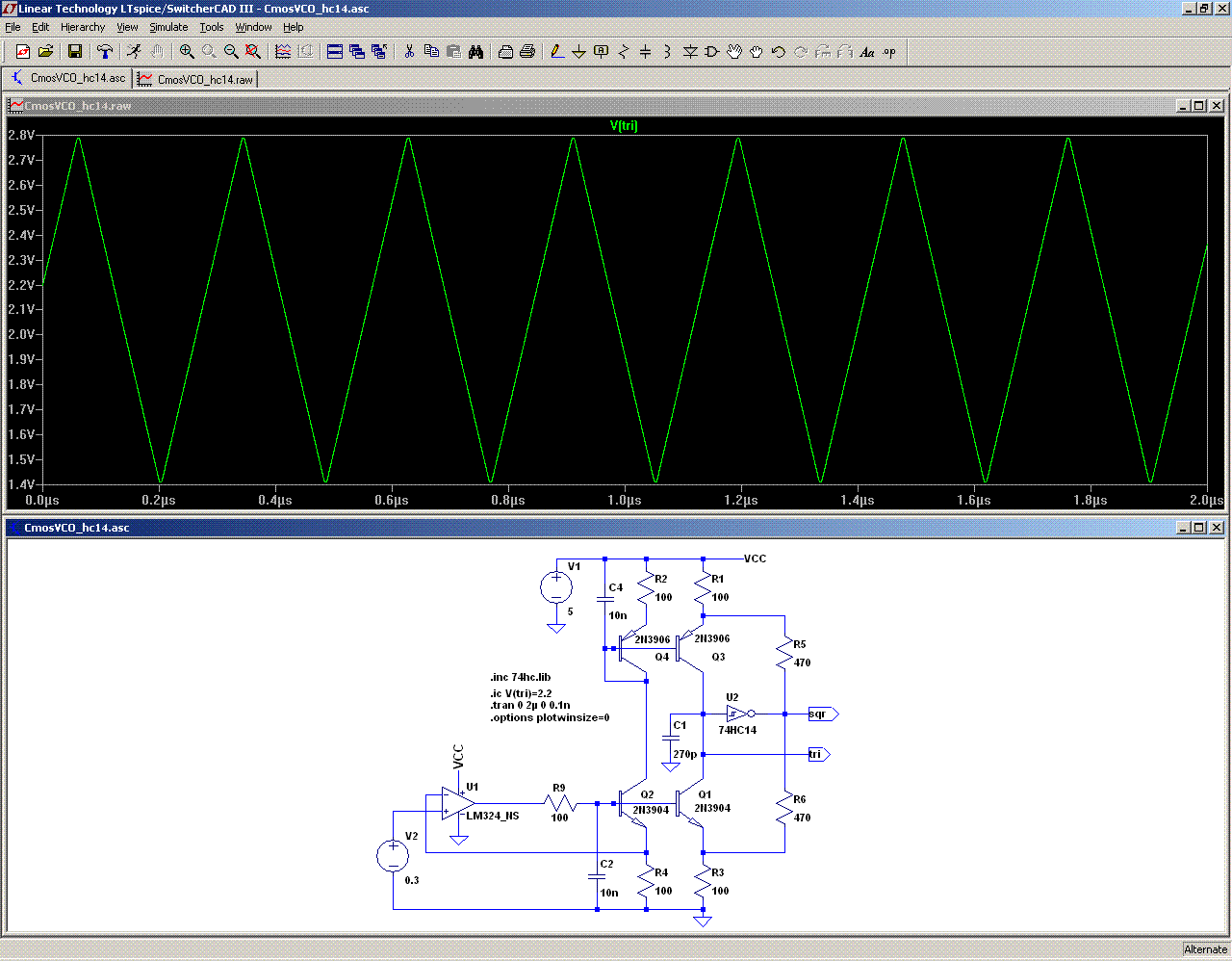Open the Simulate menu
1232x961 pixels.
168,27
